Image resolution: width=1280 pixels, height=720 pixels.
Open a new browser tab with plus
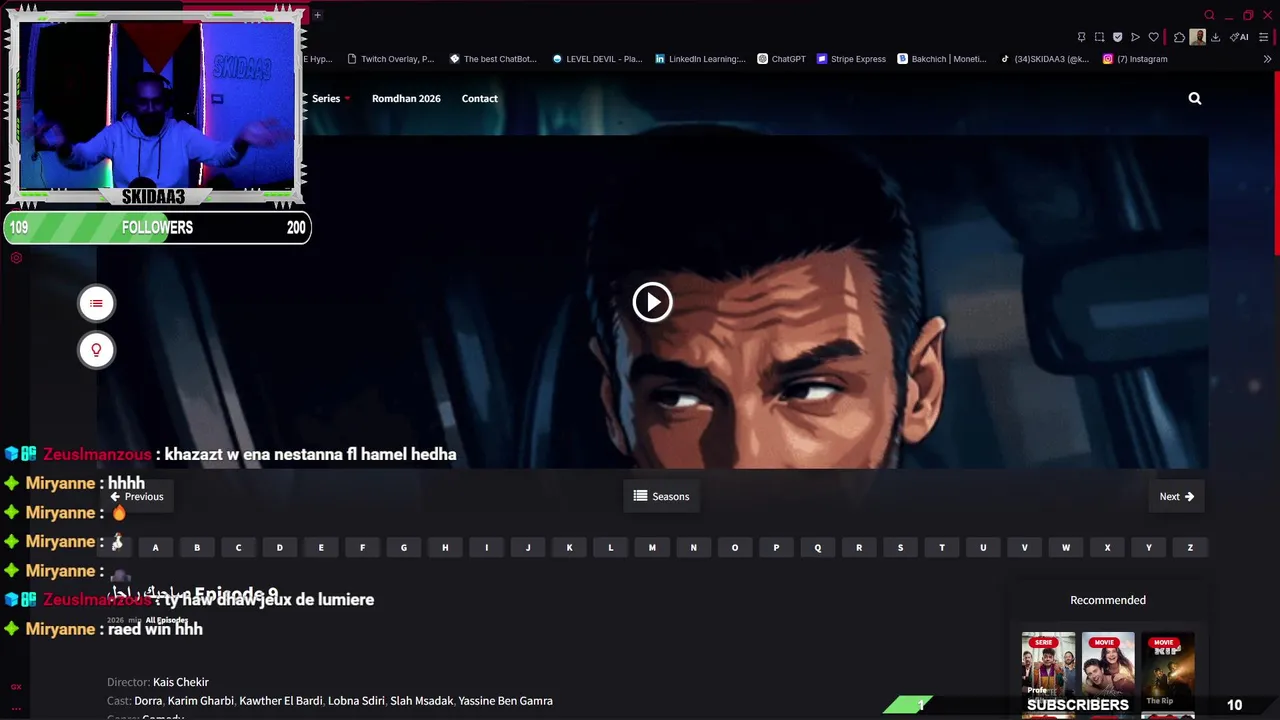coord(317,15)
